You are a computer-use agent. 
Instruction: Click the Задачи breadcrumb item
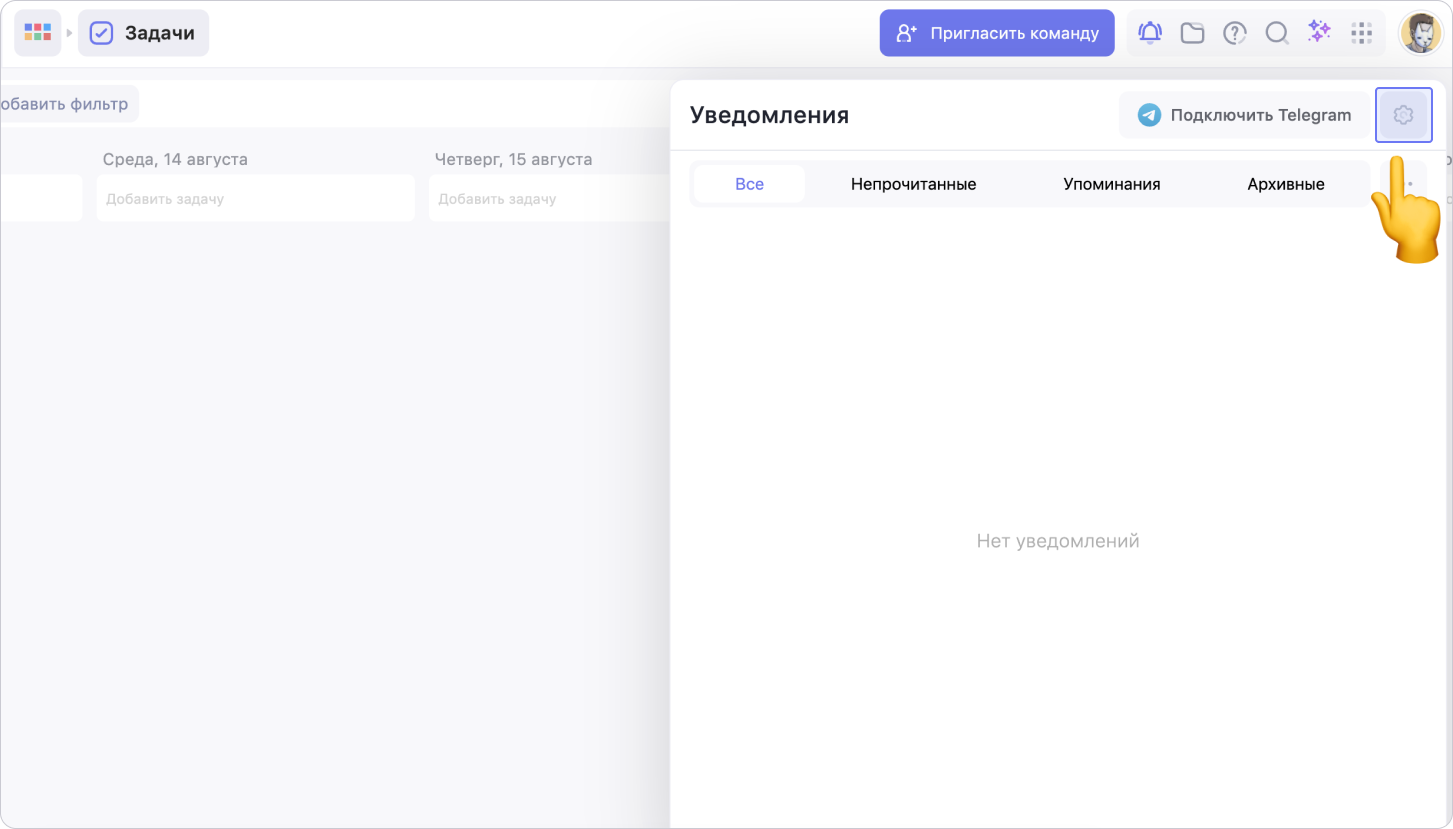tap(144, 33)
